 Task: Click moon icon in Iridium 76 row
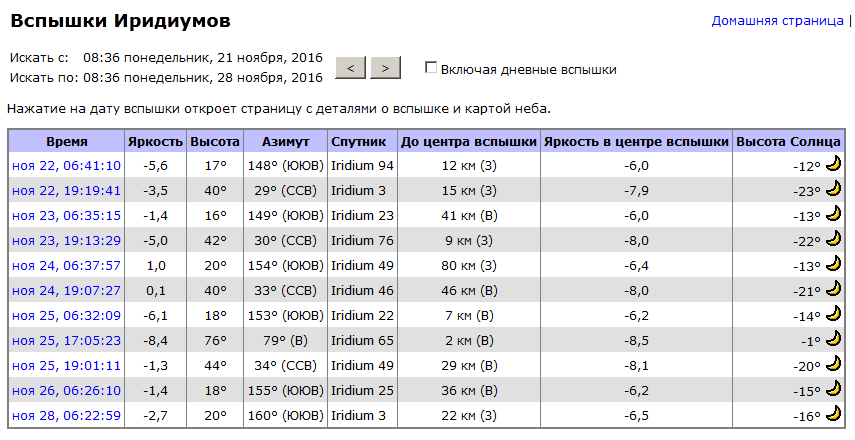click(x=833, y=238)
